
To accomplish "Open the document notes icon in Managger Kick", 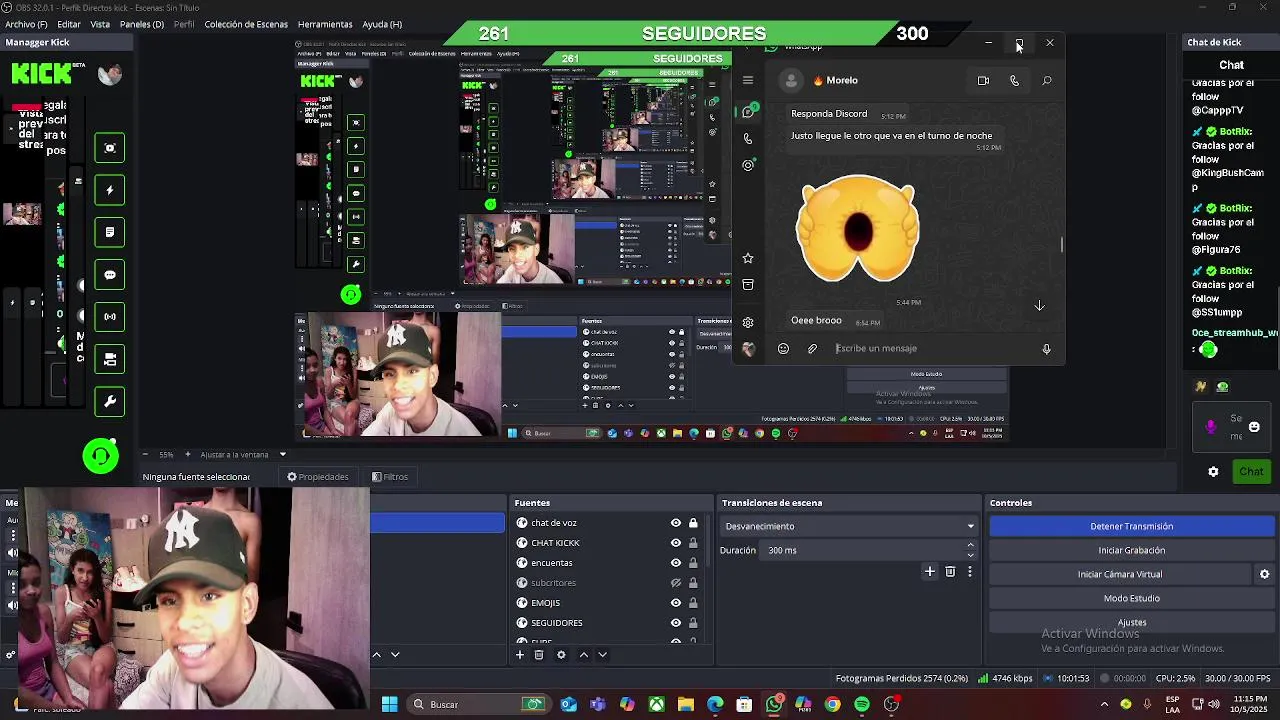I will pyautogui.click(x=110, y=232).
